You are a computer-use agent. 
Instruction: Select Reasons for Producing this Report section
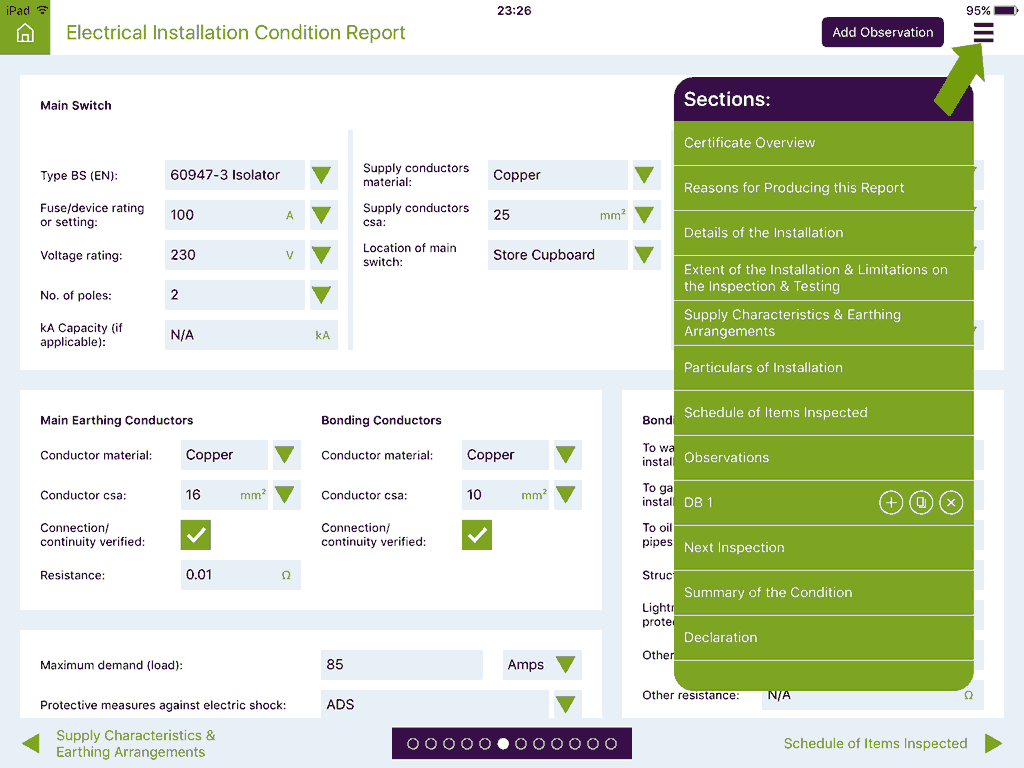pos(824,188)
